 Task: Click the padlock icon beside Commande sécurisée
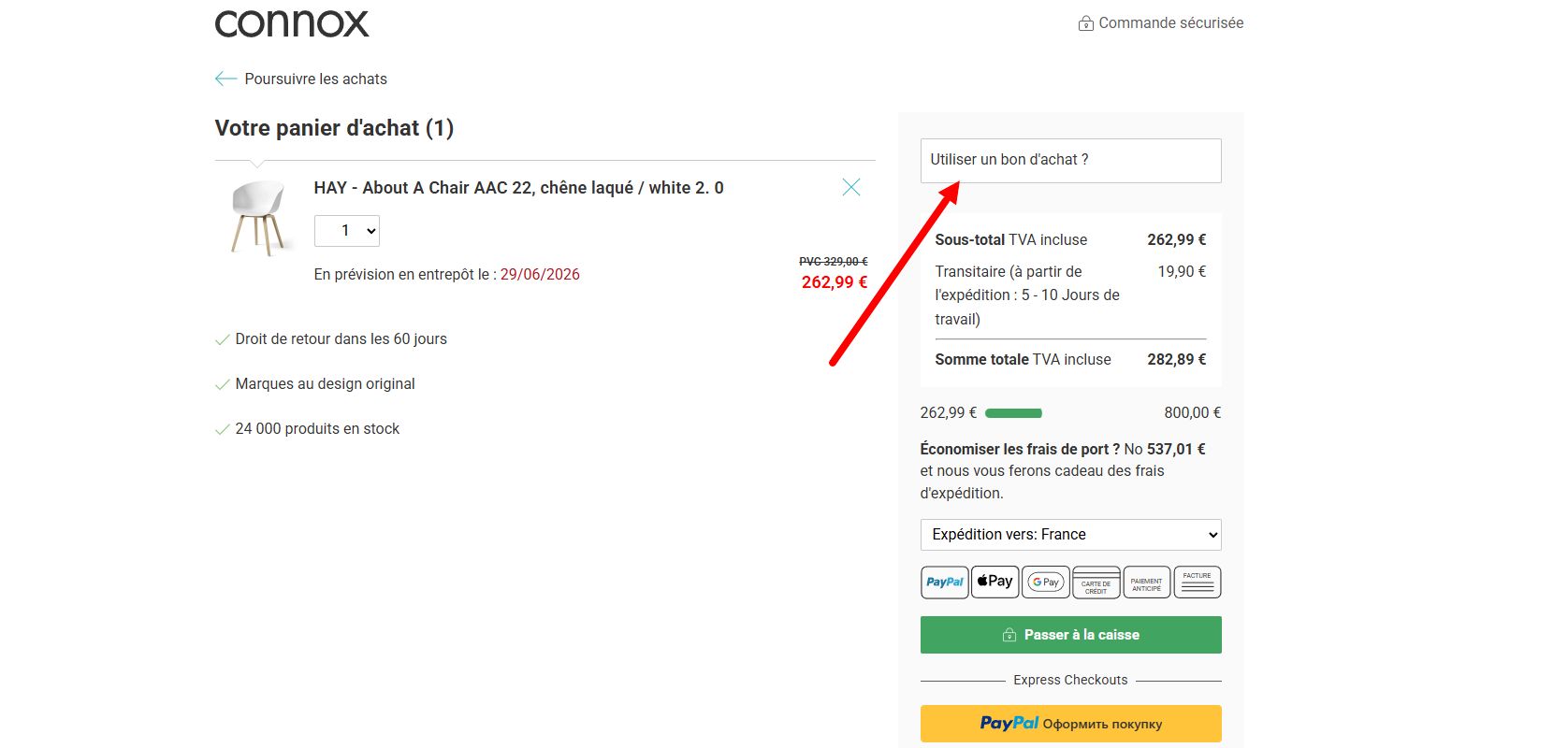pyautogui.click(x=1086, y=23)
